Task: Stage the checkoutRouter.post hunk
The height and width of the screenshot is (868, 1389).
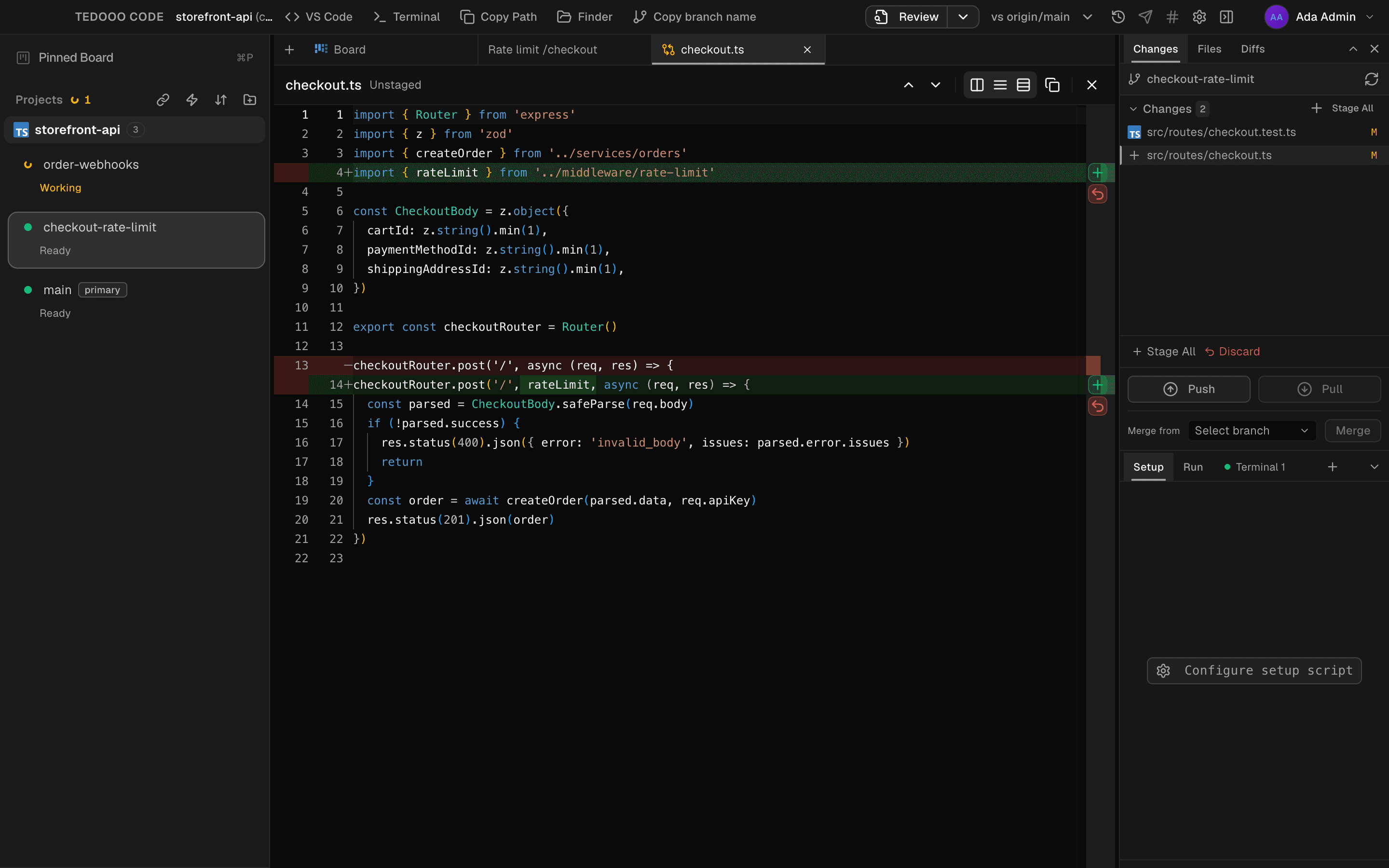Action: (x=1097, y=385)
